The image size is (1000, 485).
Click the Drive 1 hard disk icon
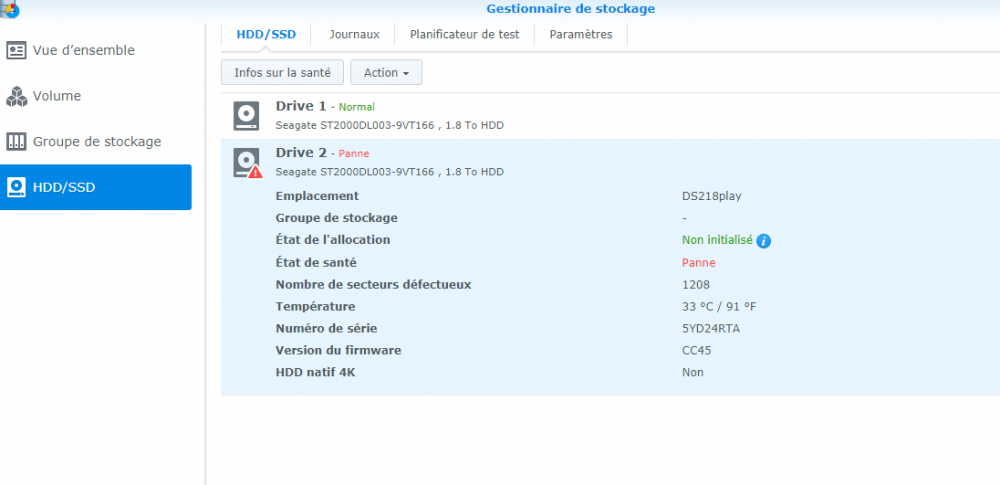(246, 116)
